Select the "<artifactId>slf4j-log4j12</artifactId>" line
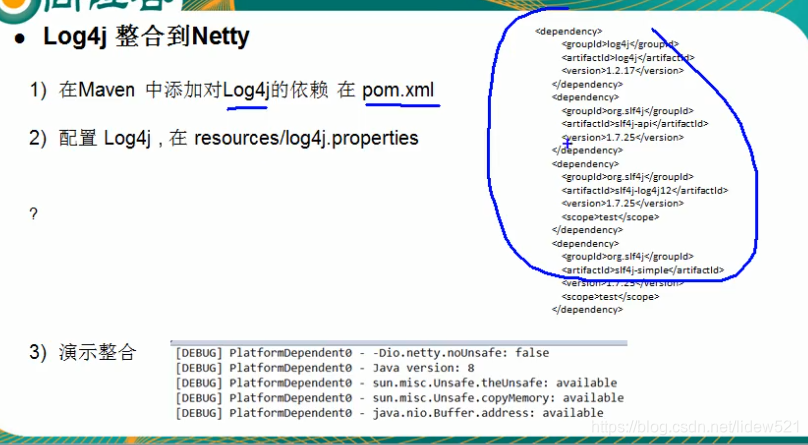The width and height of the screenshot is (808, 445). coord(645,190)
